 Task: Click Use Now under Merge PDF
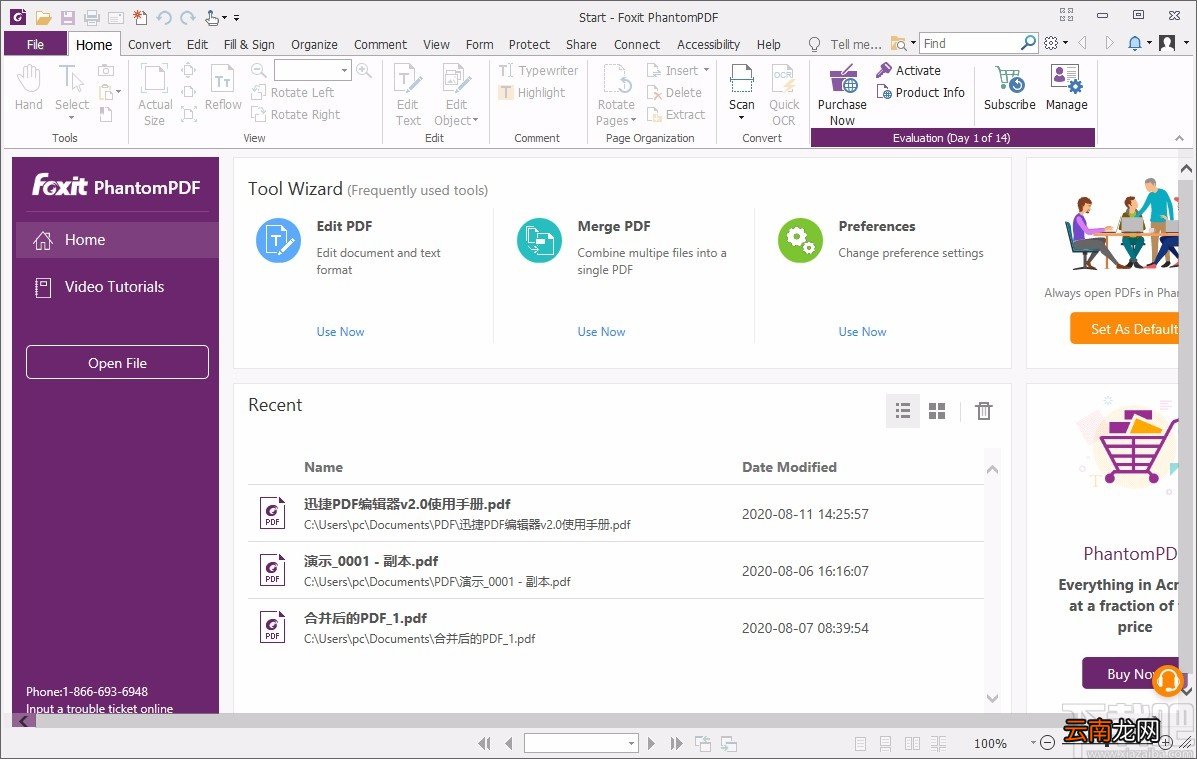(601, 331)
